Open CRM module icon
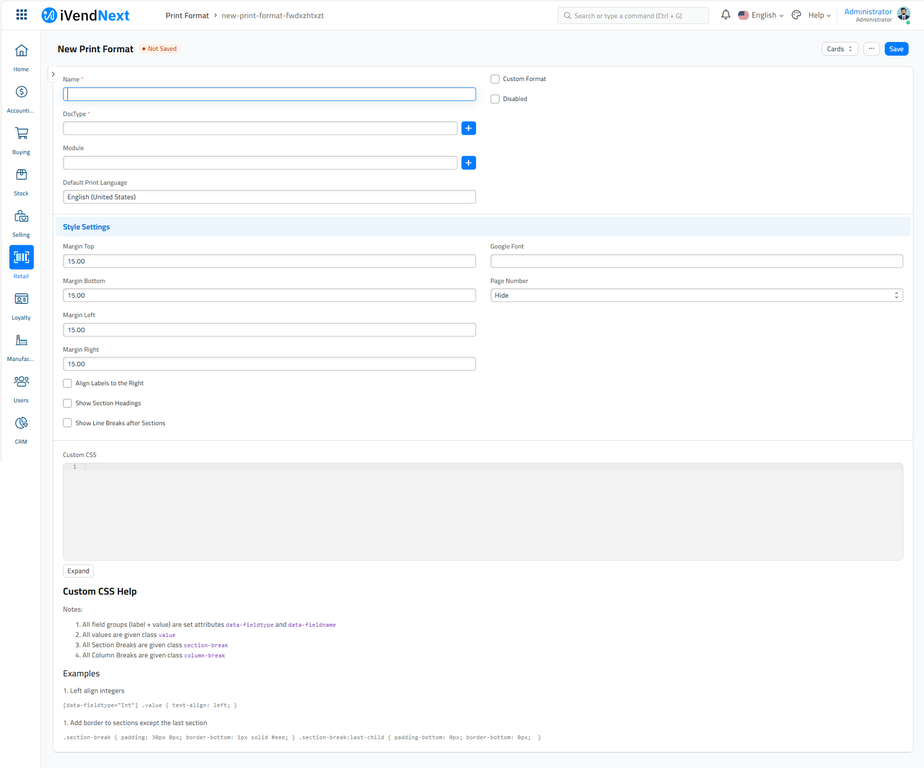 tap(21, 424)
